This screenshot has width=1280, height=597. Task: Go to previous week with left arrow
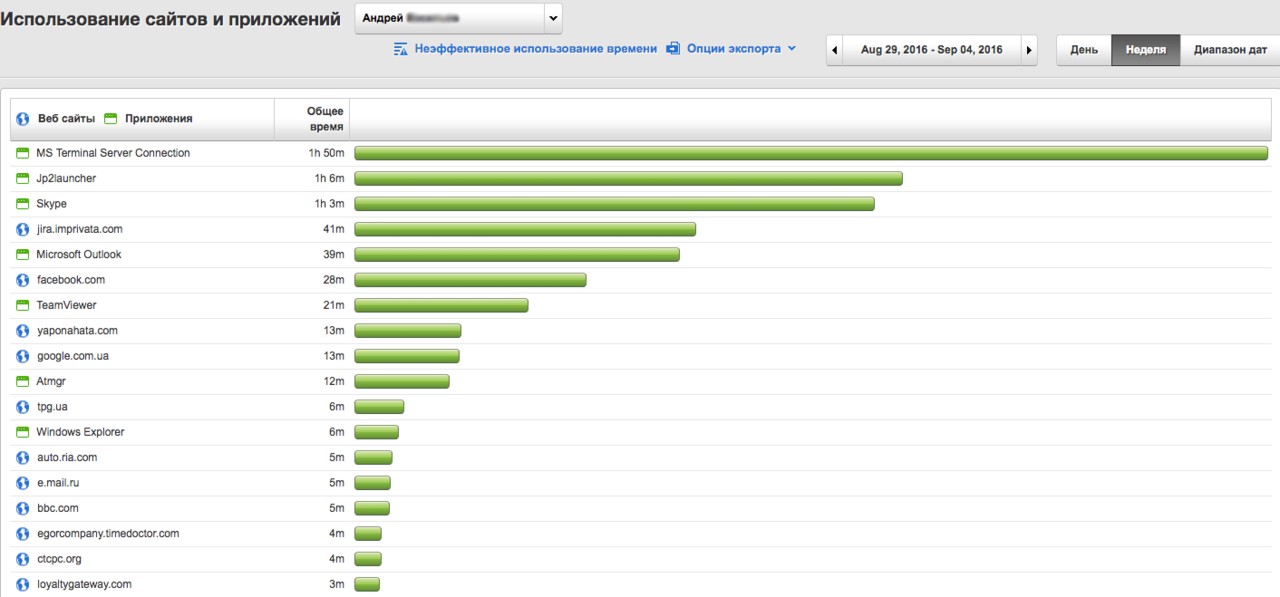pos(835,50)
